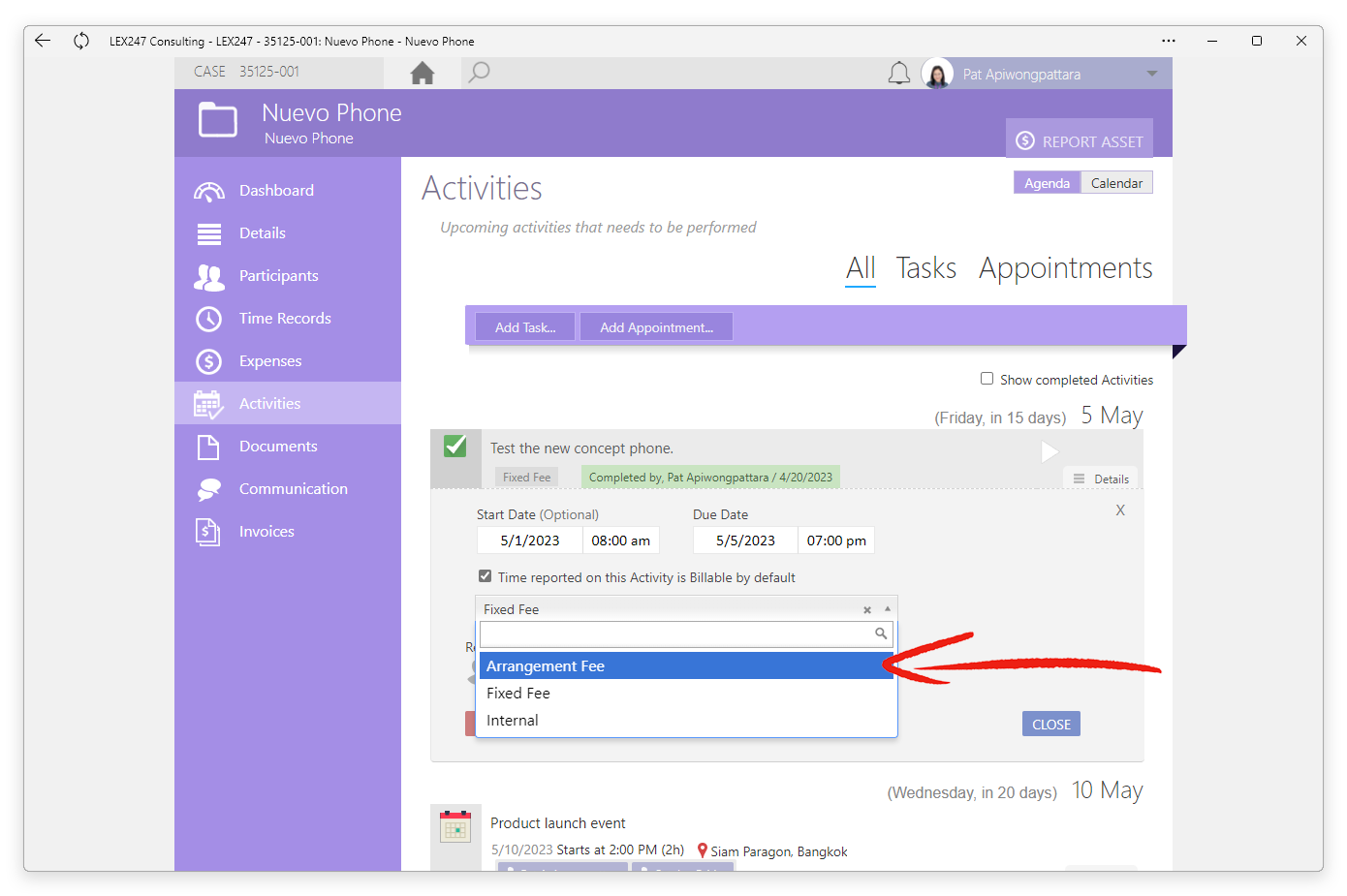This screenshot has width=1347, height=896.
Task: Toggle completed checkmark on Test phone task
Action: tap(455, 447)
